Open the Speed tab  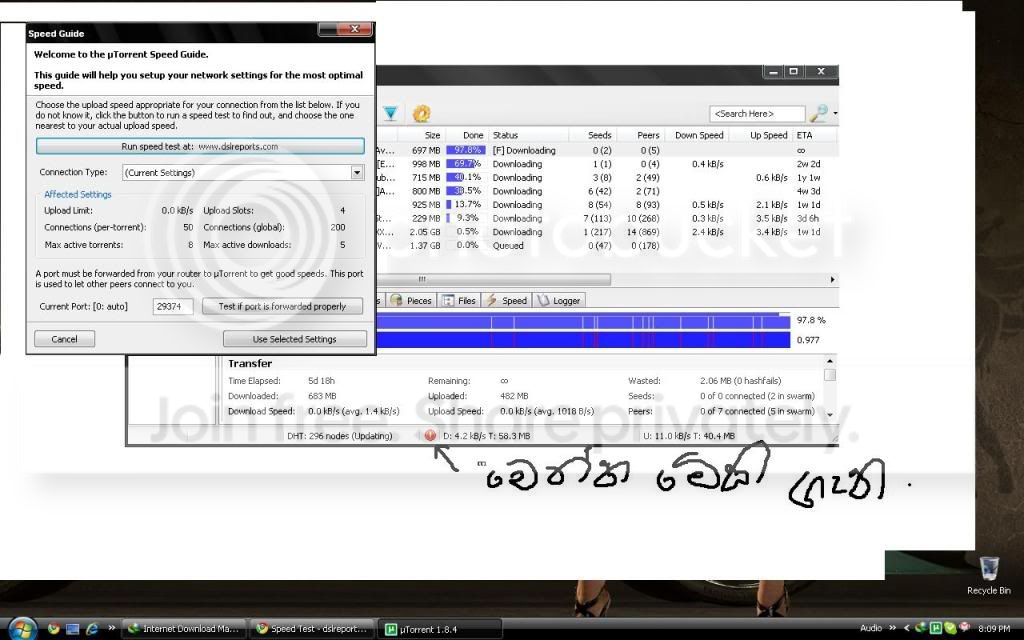[x=507, y=300]
